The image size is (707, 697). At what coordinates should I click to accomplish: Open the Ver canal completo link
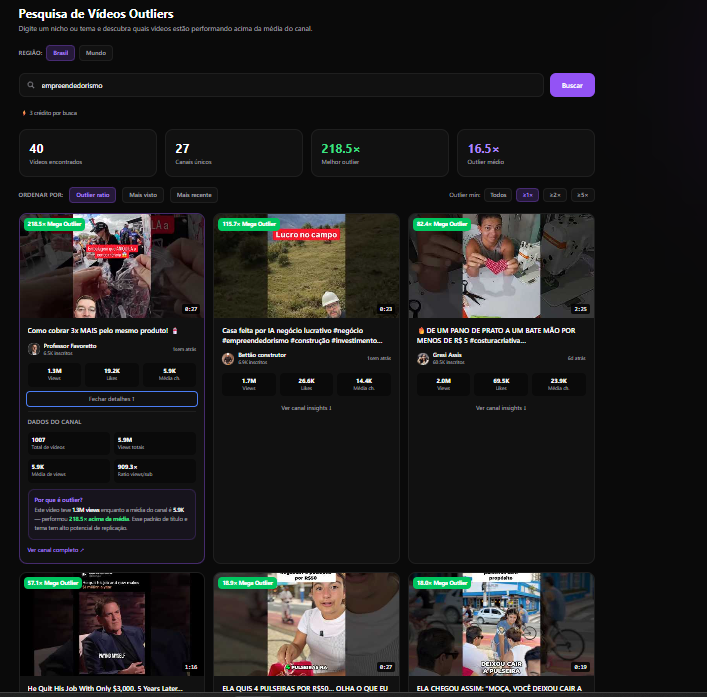[x=56, y=550]
